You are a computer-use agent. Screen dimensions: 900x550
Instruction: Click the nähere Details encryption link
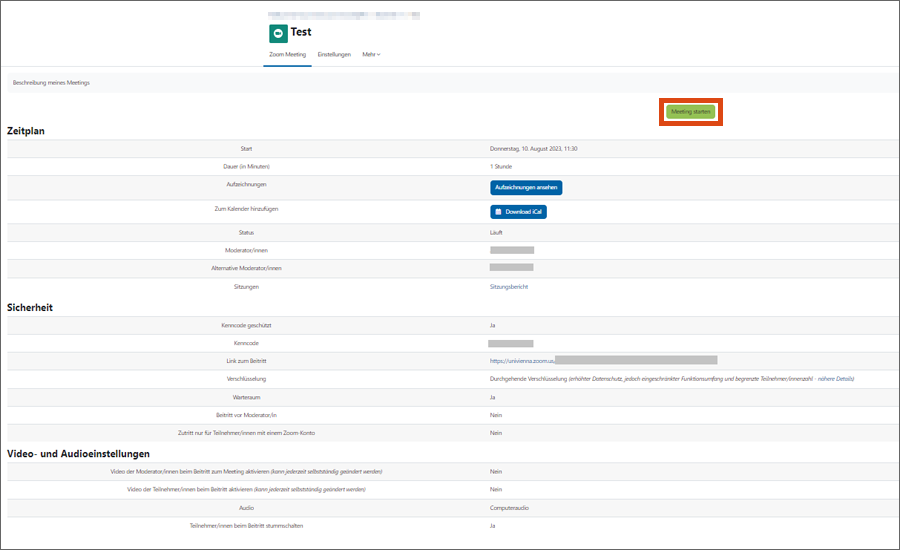coord(835,379)
